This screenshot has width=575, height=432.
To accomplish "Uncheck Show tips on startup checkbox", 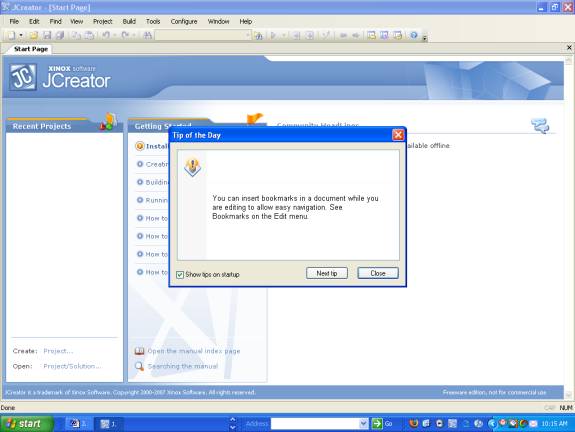I will pyautogui.click(x=180, y=275).
